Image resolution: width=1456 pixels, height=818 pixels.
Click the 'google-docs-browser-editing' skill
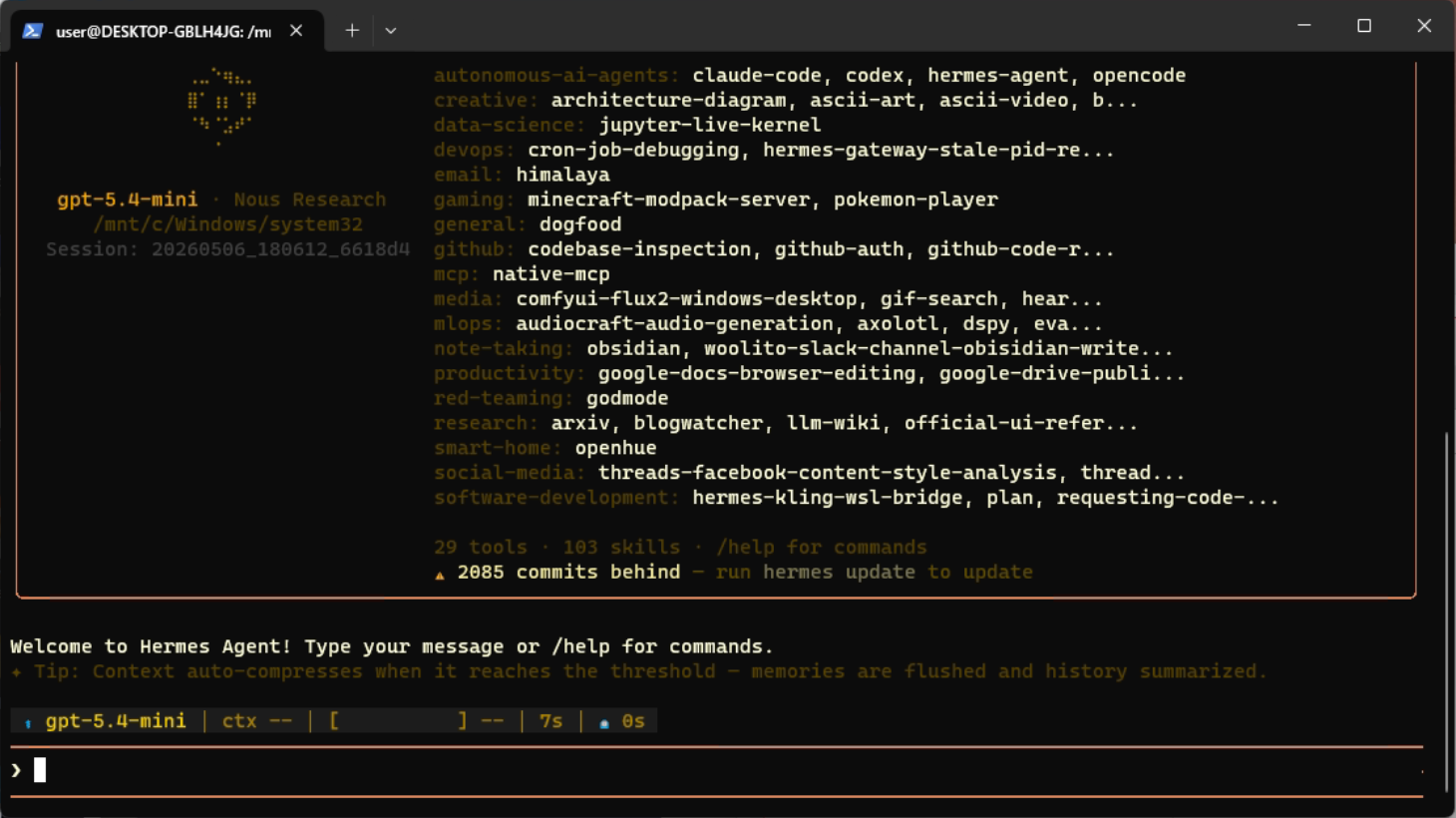[x=757, y=374]
